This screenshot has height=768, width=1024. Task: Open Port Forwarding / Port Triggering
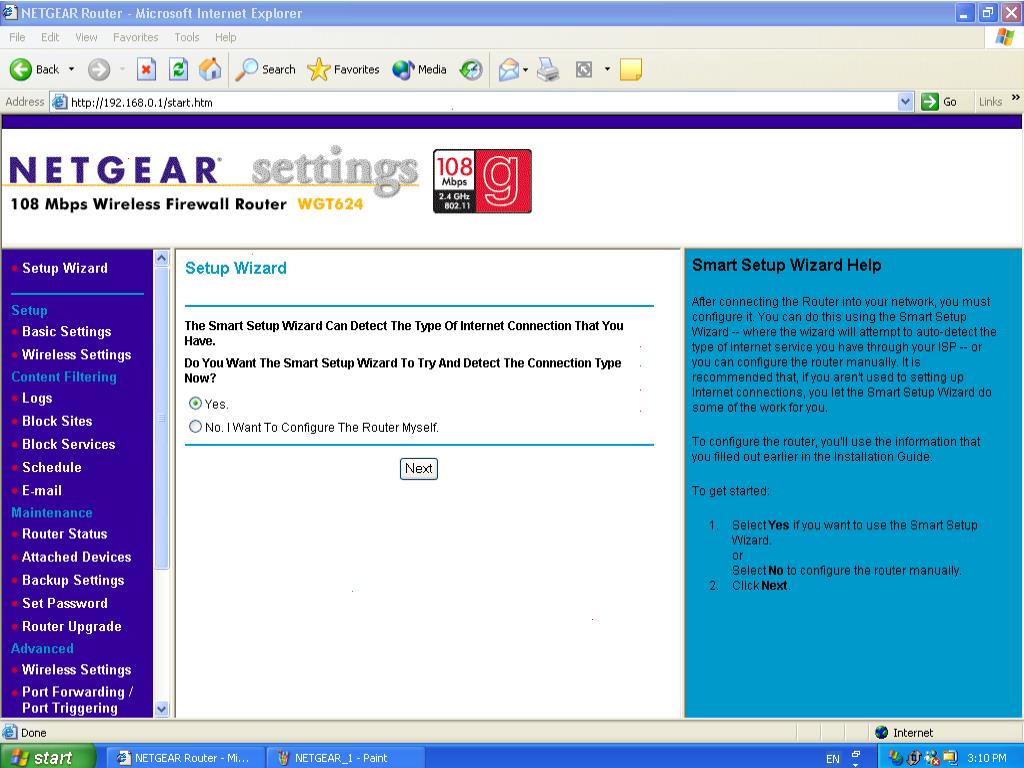77,699
